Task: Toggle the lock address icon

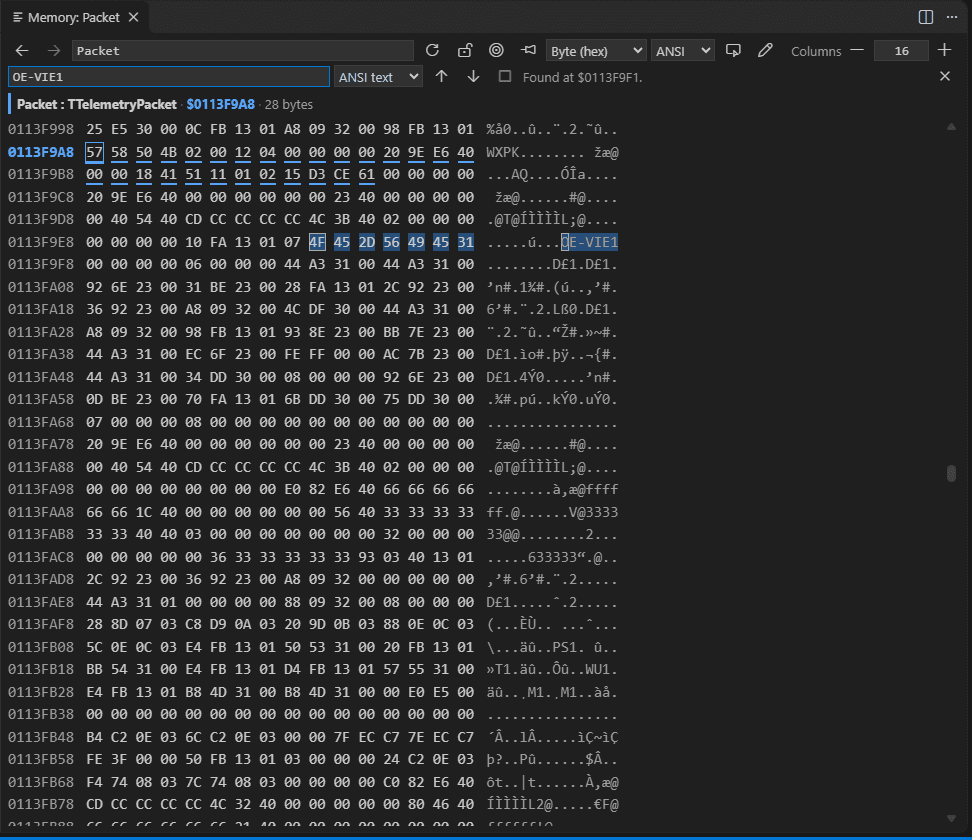Action: [465, 51]
